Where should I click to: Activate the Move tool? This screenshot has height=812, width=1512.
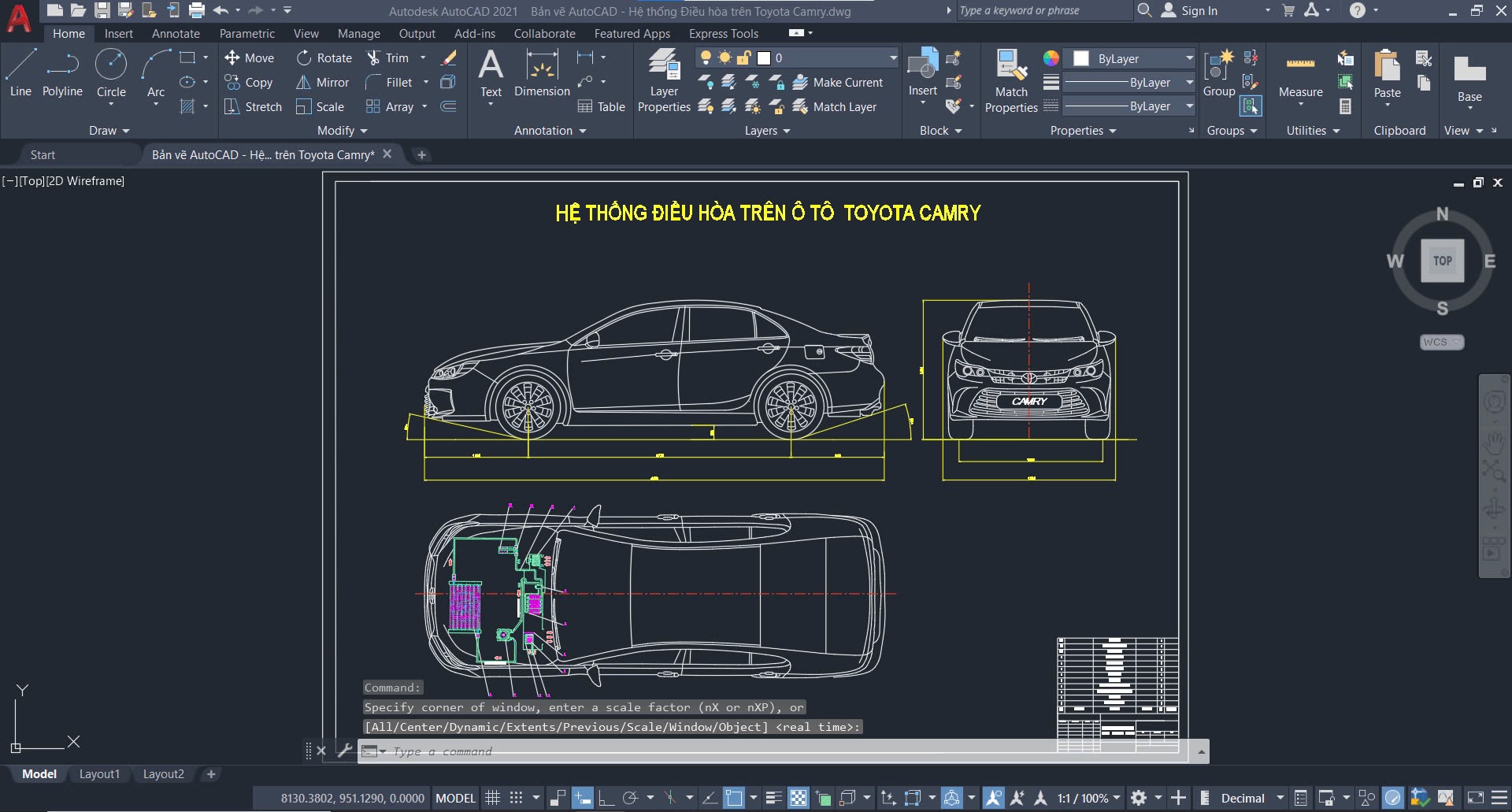pos(250,57)
